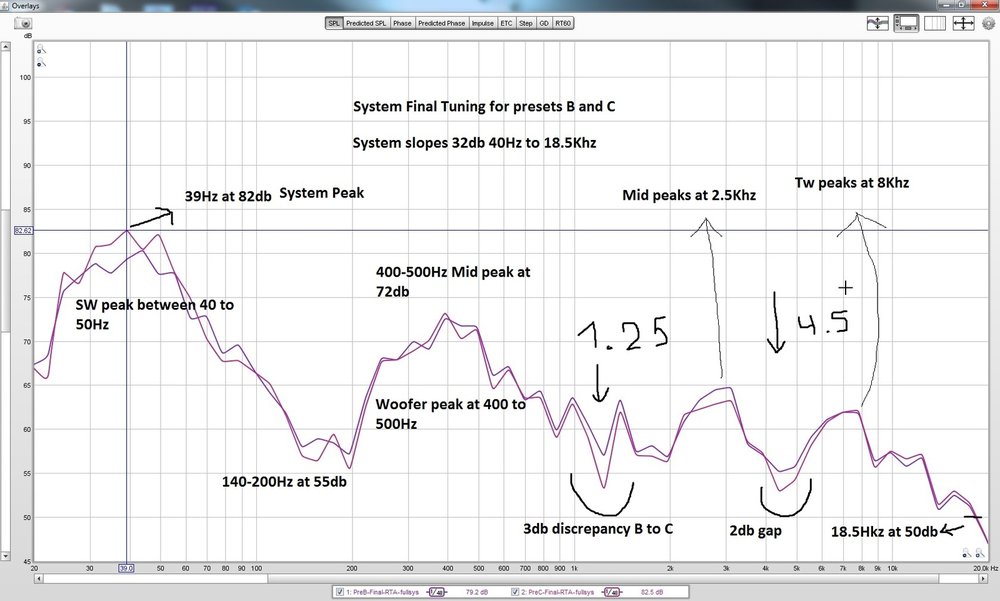This screenshot has width=1000, height=601.
Task: Click the 39.0 cursor frequency readout
Action: 126,568
